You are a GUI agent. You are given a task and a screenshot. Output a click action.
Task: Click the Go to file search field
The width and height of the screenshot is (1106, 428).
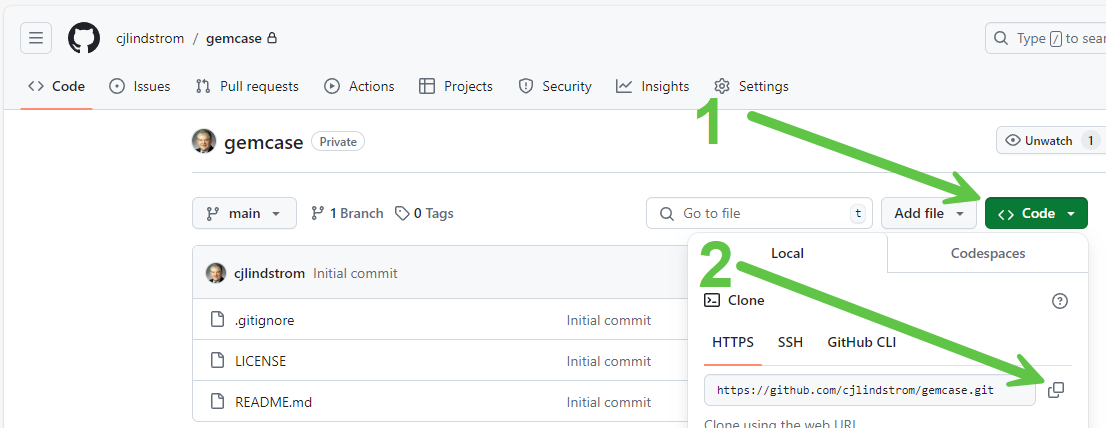[759, 213]
